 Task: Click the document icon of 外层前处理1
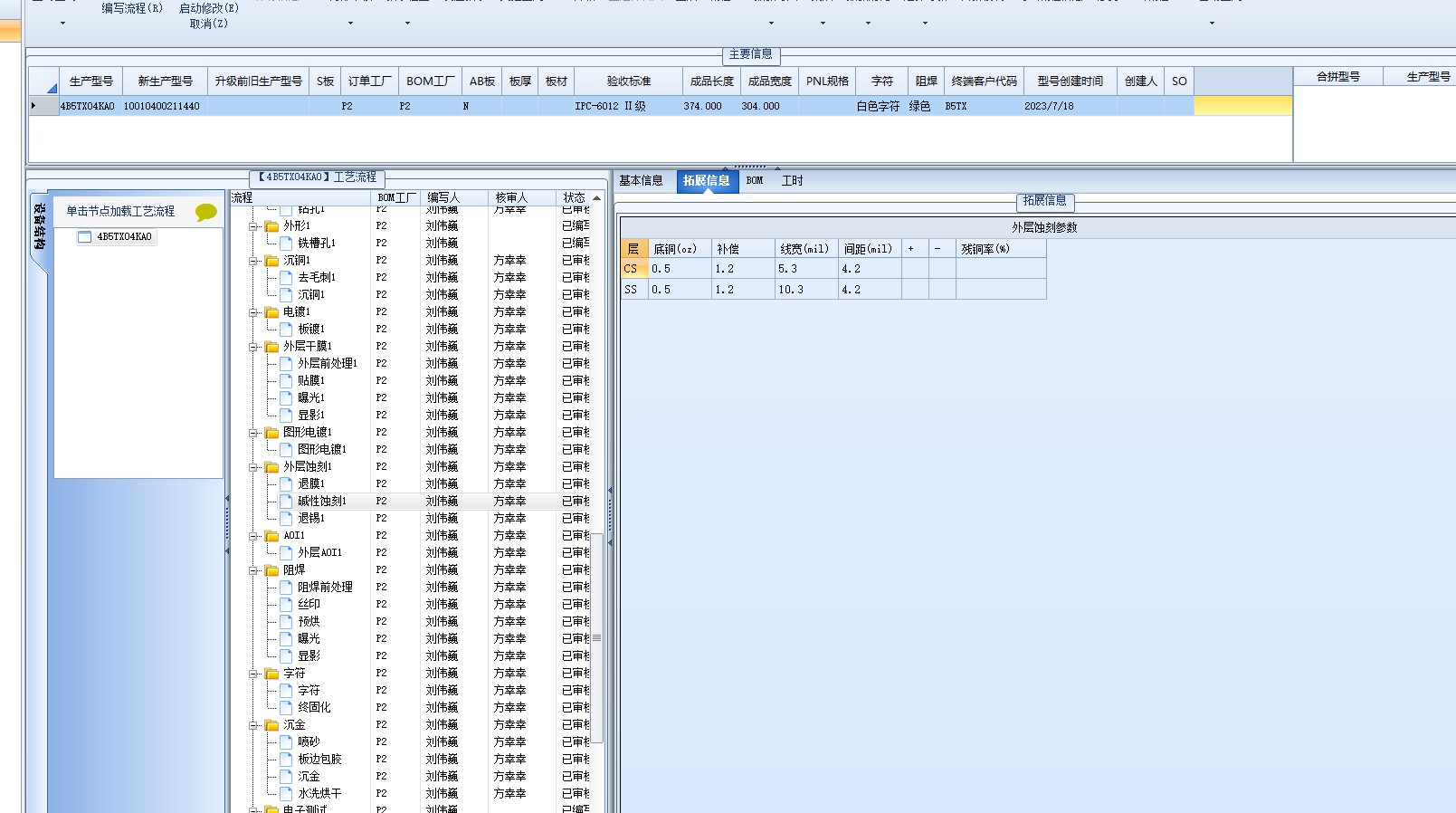tap(287, 364)
